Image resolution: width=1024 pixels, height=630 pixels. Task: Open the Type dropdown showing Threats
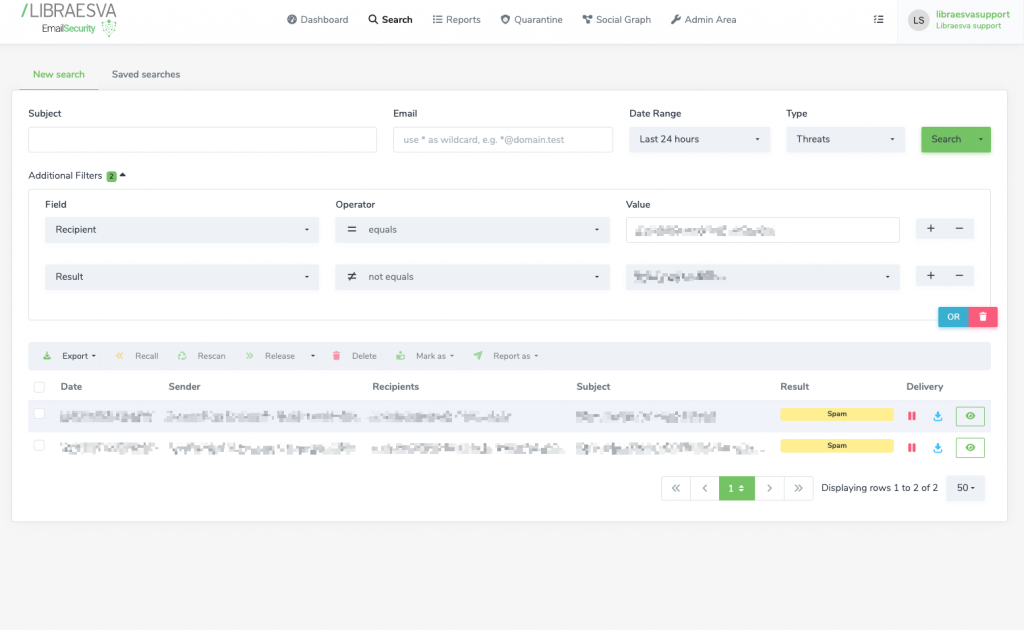tap(845, 140)
